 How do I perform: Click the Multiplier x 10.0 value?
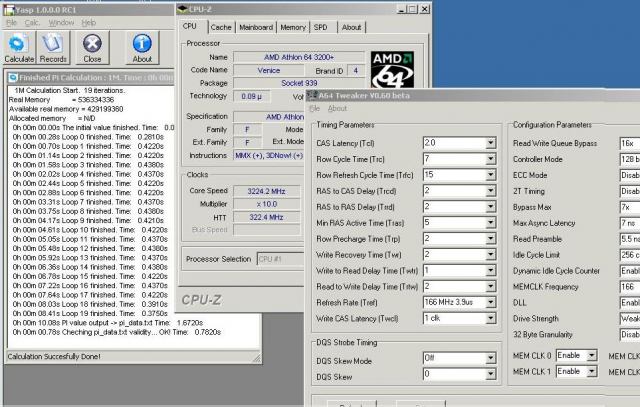pos(266,204)
